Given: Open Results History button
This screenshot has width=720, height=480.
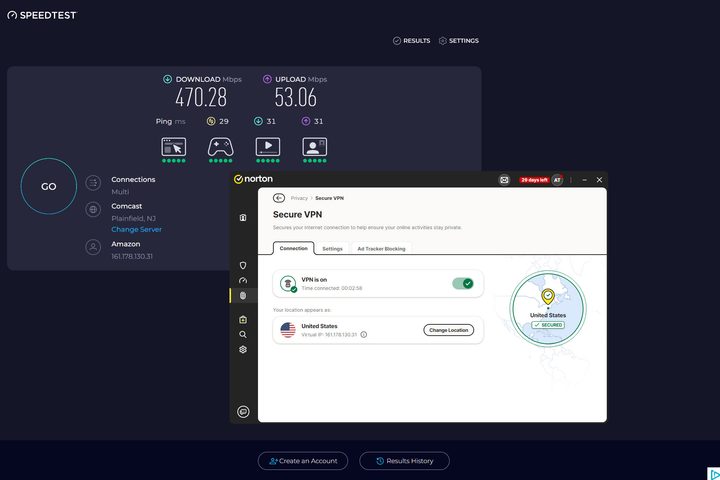Looking at the screenshot, I should click(405, 461).
